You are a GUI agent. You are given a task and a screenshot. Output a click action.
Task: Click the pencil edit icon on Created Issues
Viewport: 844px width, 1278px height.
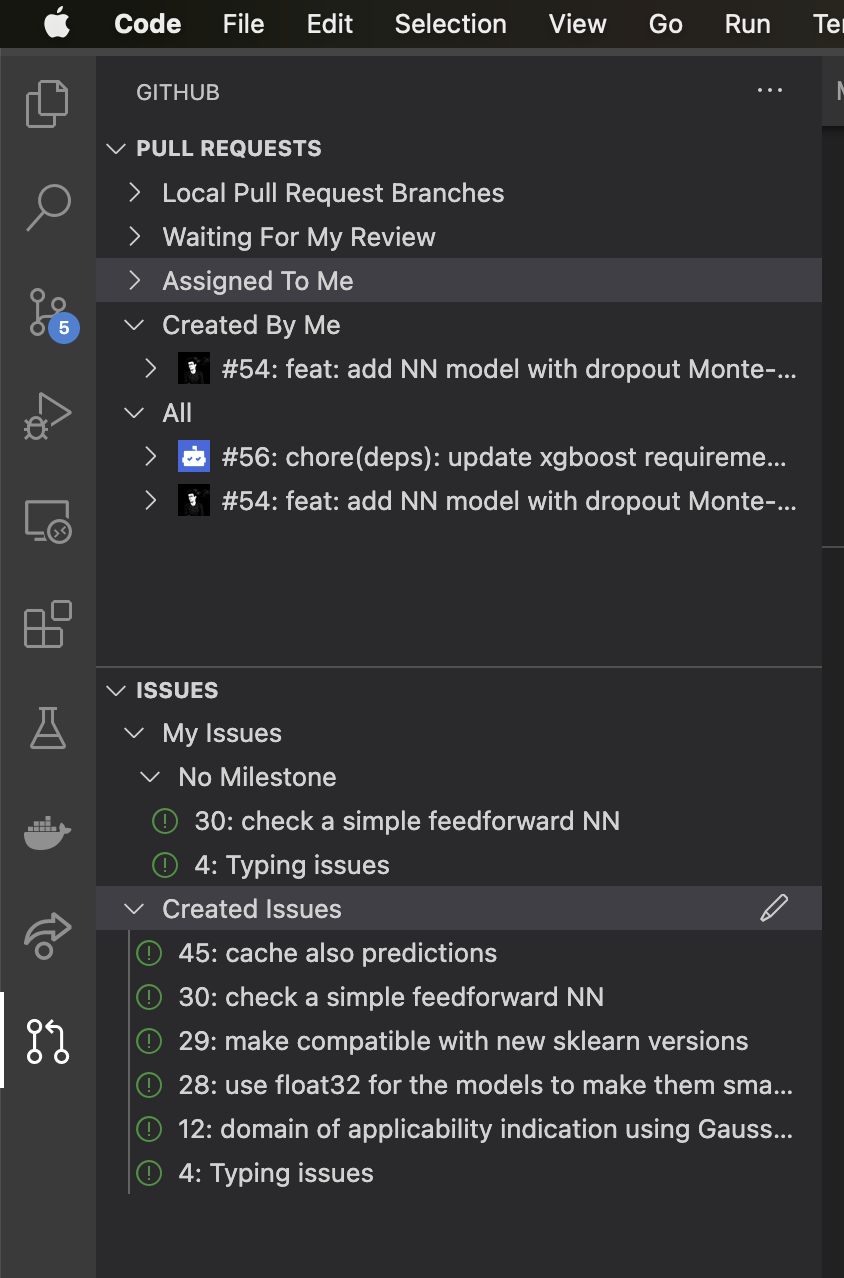click(x=774, y=908)
